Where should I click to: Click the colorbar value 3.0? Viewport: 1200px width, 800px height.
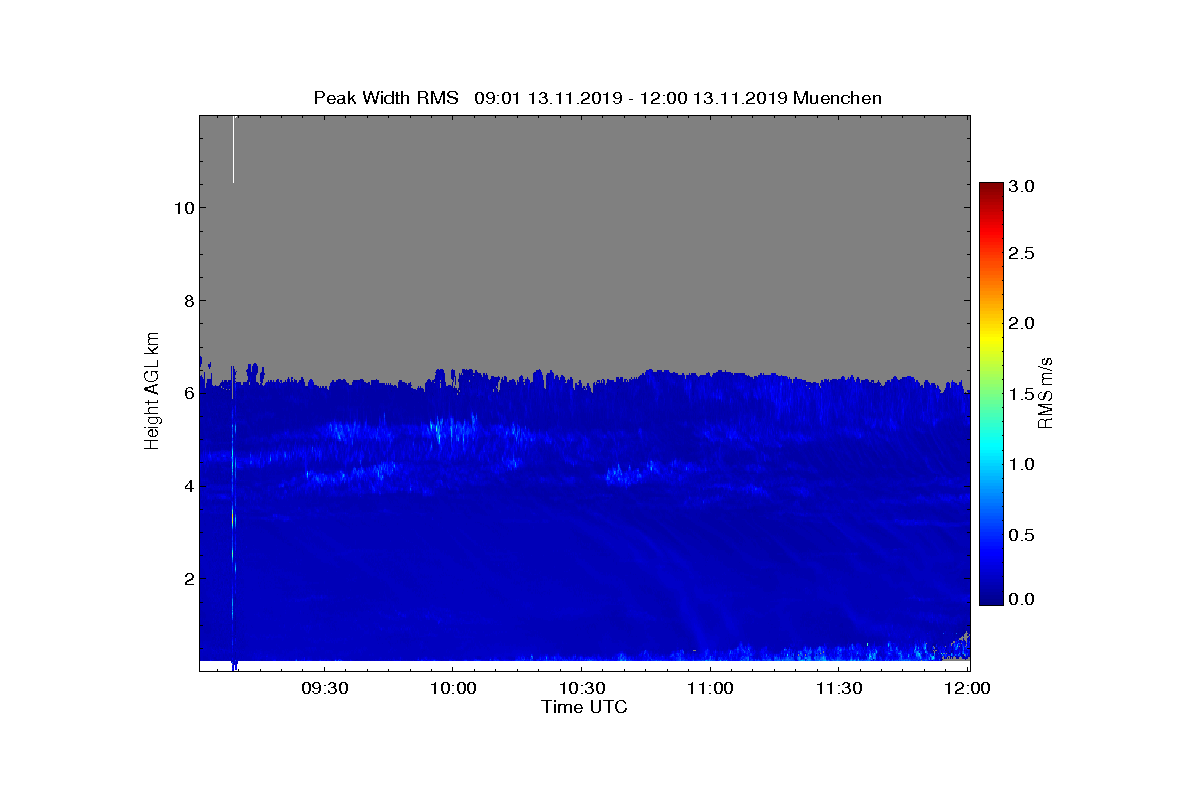pyautogui.click(x=1022, y=187)
